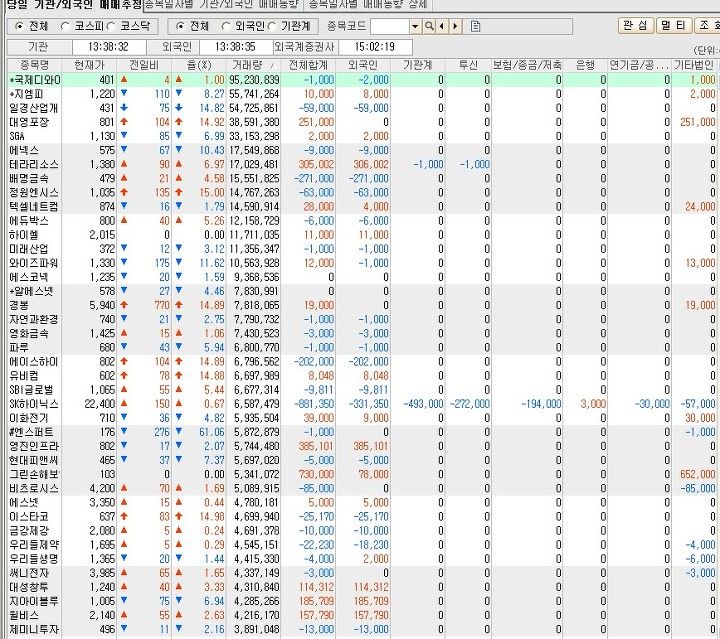Screen dimensions: 720x639
Task: Select the *국제디와이 stock row name
Action: [x=35, y=80]
